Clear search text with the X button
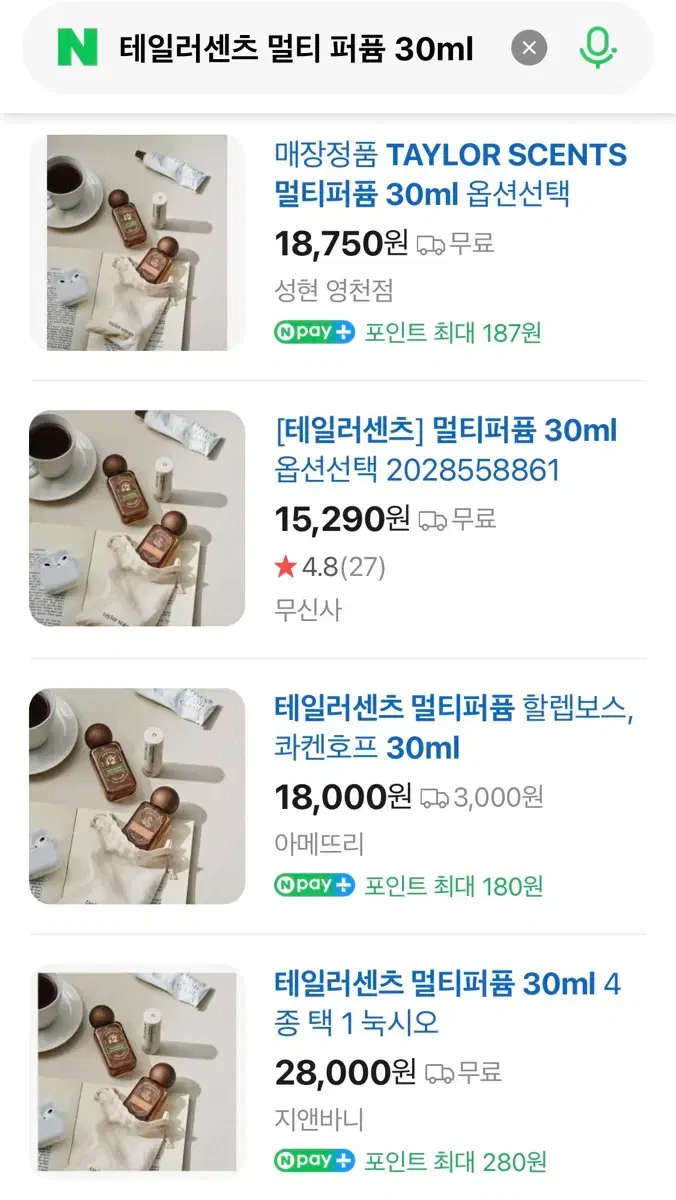This screenshot has width=676, height=1200. 529,48
